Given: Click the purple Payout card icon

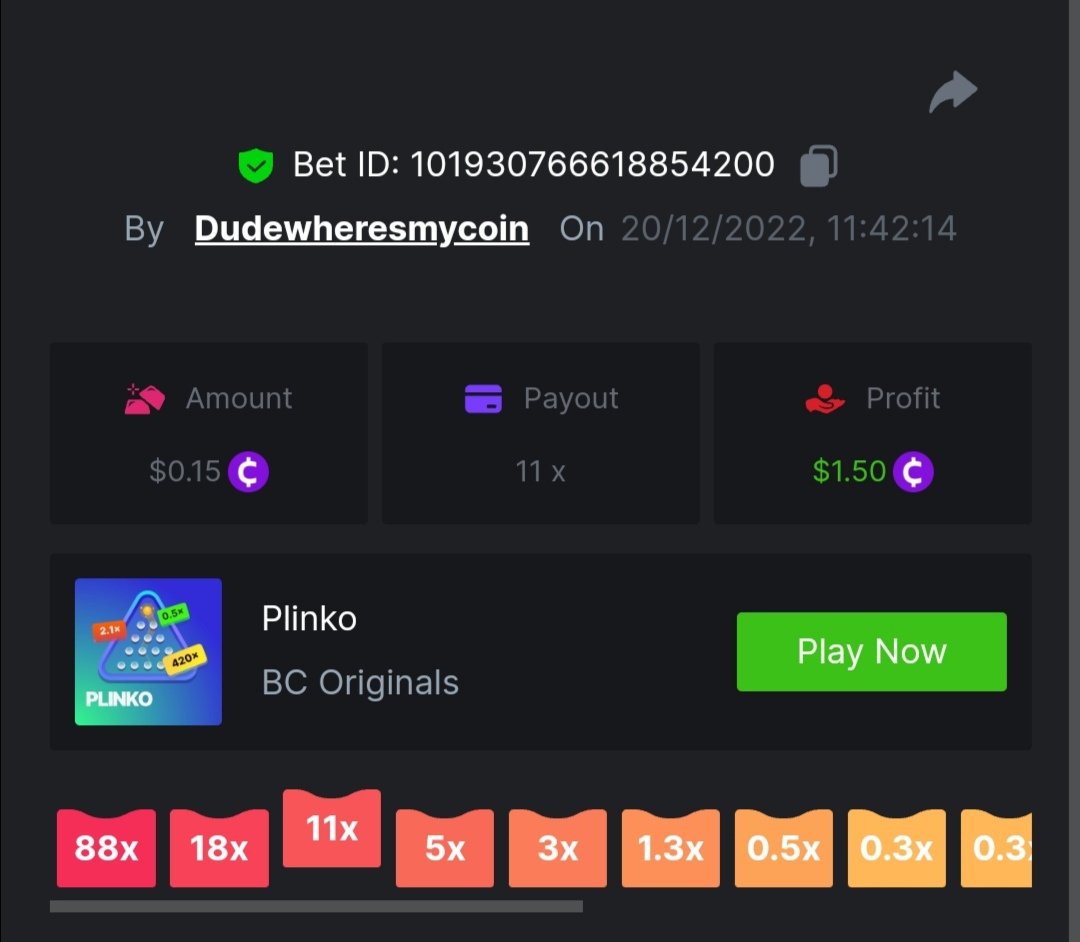Looking at the screenshot, I should pos(484,399).
